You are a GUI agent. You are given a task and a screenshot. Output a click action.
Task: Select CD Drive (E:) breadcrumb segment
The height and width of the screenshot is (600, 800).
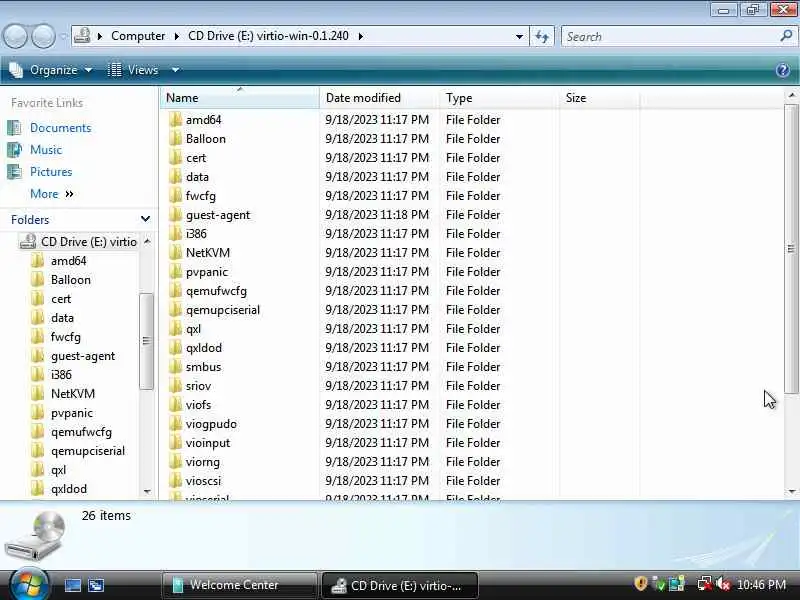(x=268, y=36)
